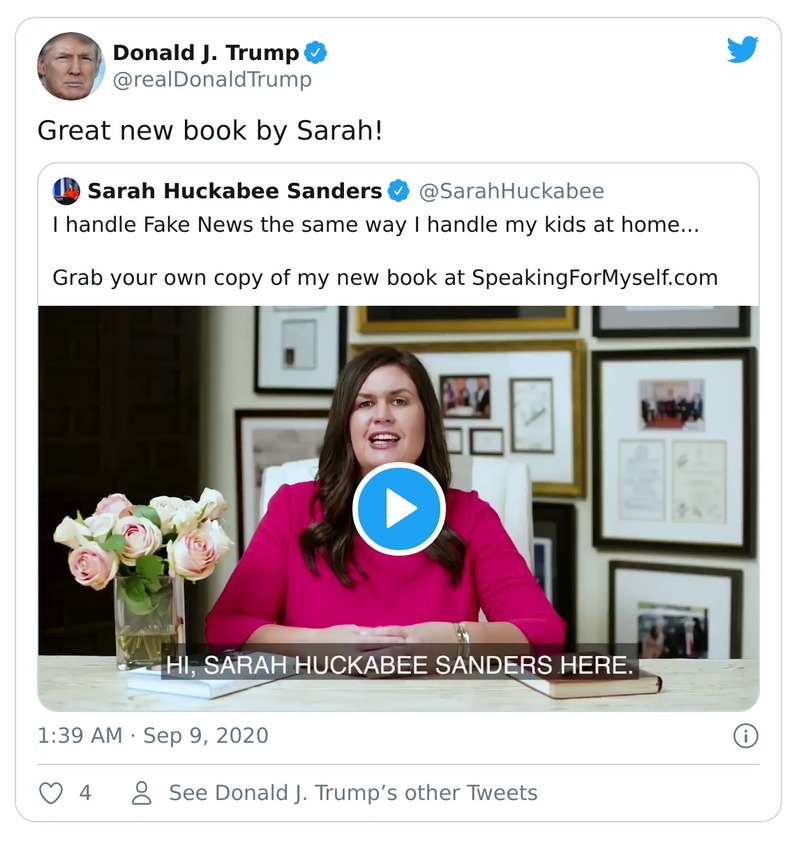The width and height of the screenshot is (799, 844).
Task: Click Donald J. Trump's profile picture
Action: tap(70, 66)
